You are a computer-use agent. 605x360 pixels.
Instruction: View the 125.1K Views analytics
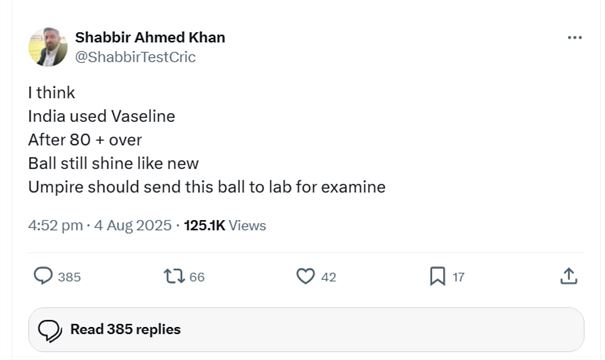point(225,225)
